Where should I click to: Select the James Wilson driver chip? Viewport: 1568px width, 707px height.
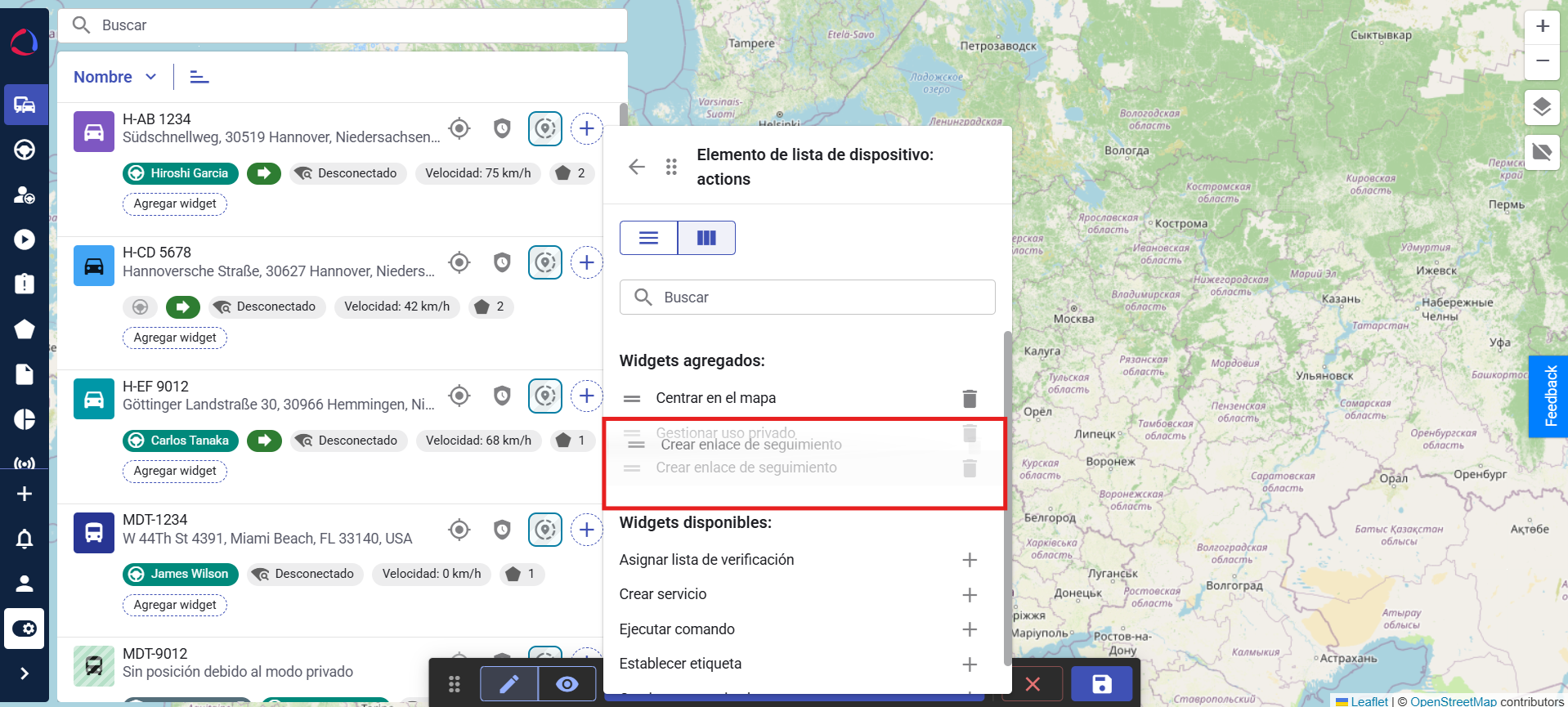point(181,574)
